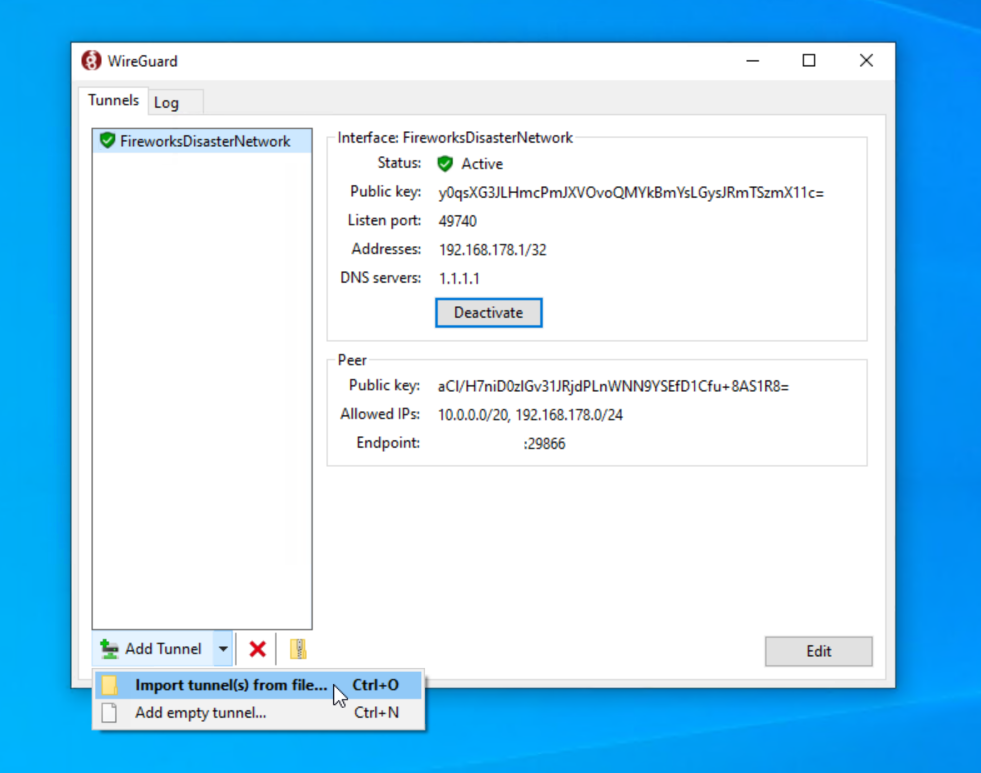
Task: Click the green shield beside Active status
Action: [x=445, y=164]
